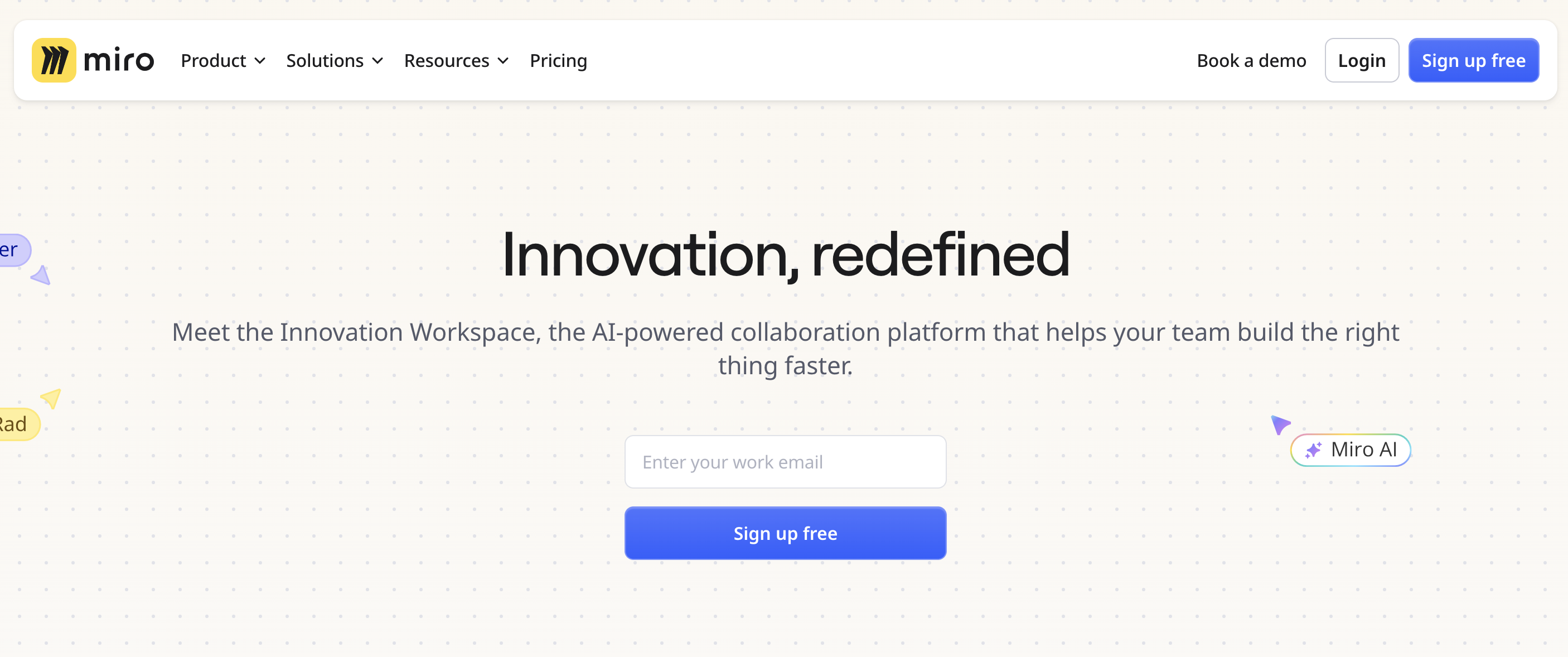Click the yellow cursor arrow above Rad label
Image resolution: width=1568 pixels, height=657 pixels.
(x=51, y=398)
